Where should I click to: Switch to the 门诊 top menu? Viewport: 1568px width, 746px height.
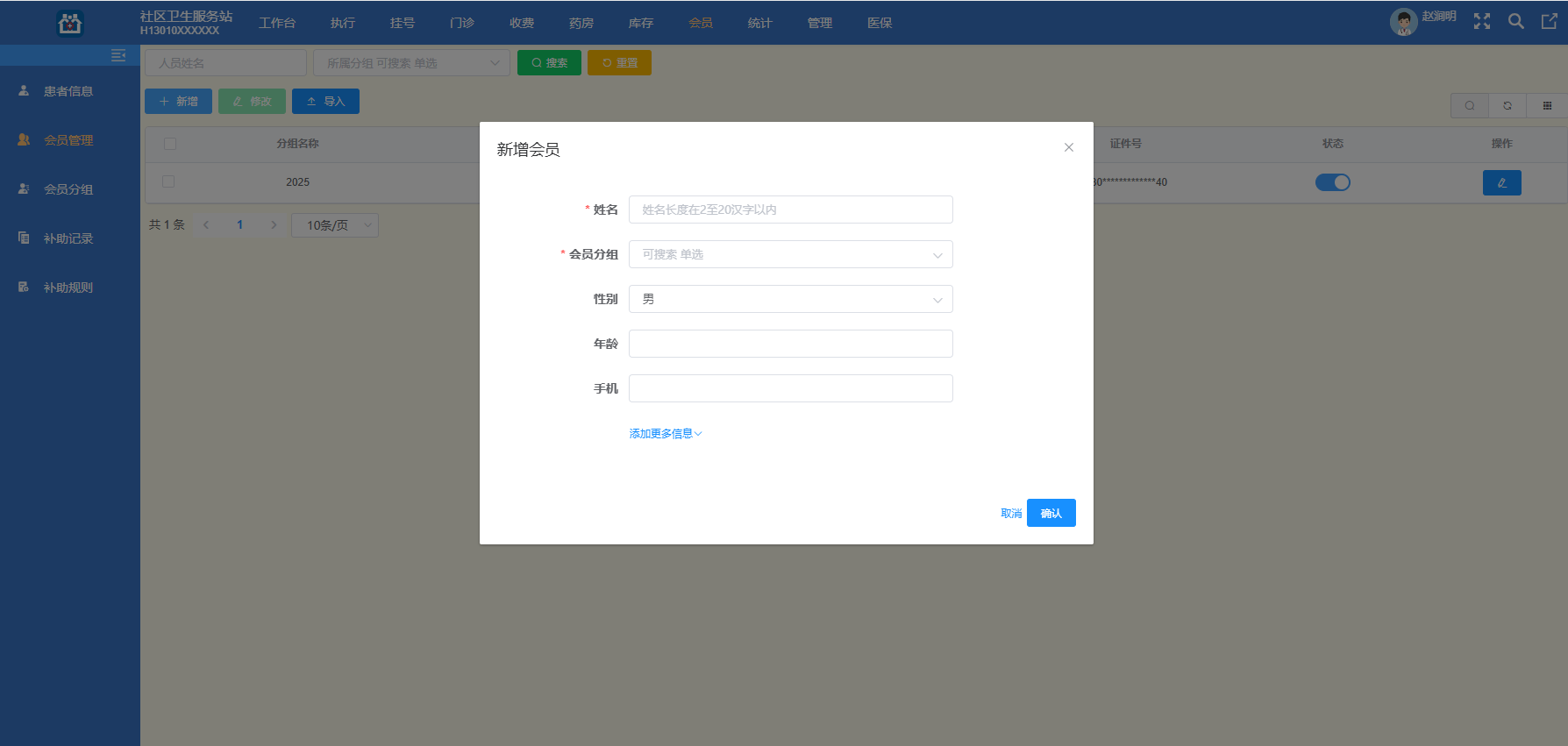pyautogui.click(x=462, y=23)
